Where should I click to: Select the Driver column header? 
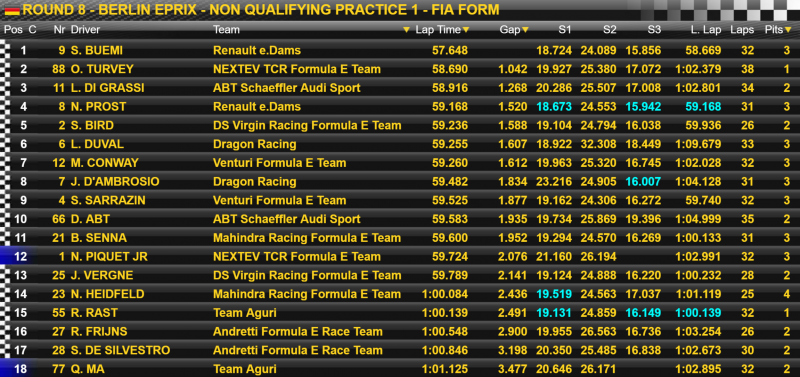pyautogui.click(x=86, y=30)
